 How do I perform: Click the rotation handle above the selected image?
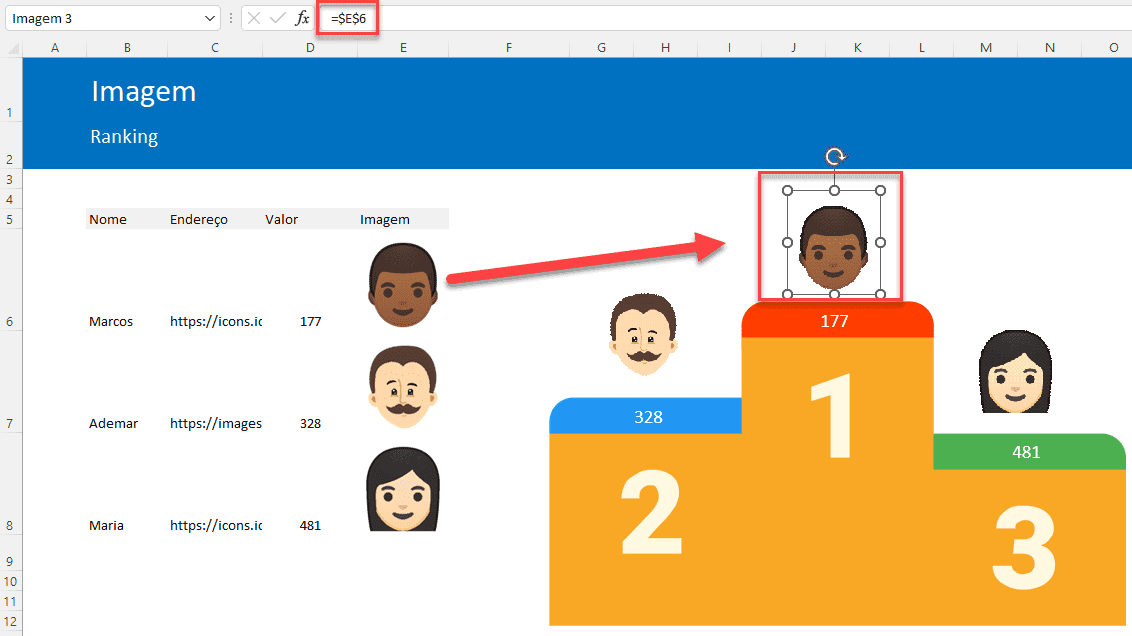tap(834, 156)
